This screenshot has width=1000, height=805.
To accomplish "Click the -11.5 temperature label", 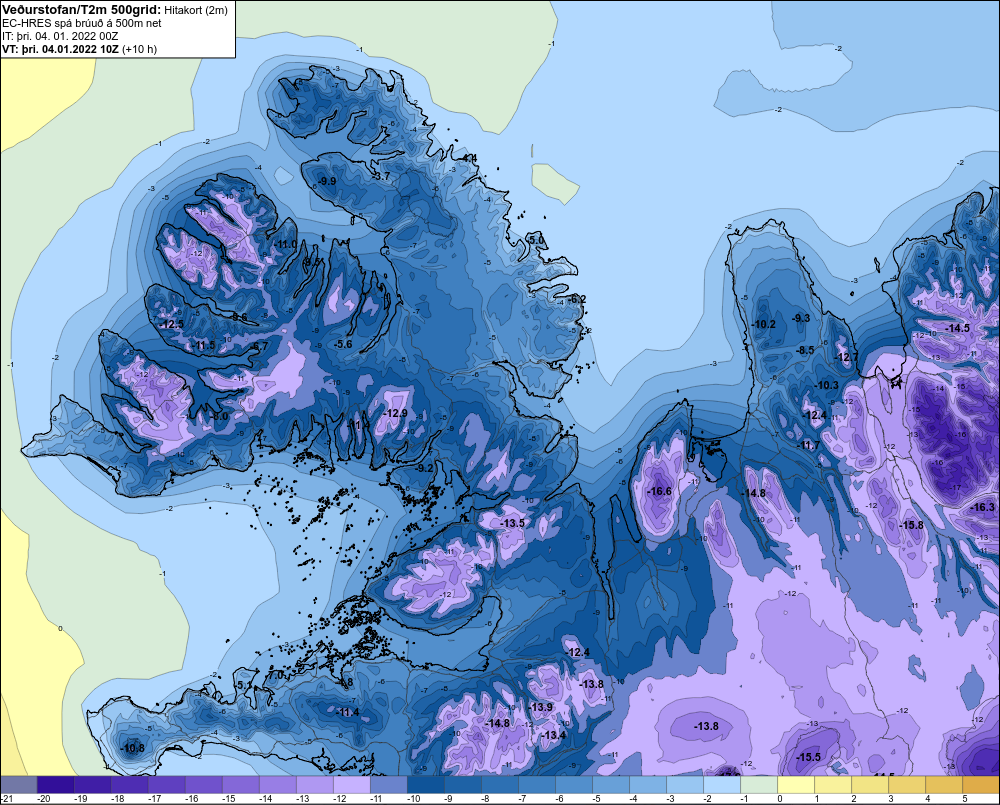I will point(204,346).
